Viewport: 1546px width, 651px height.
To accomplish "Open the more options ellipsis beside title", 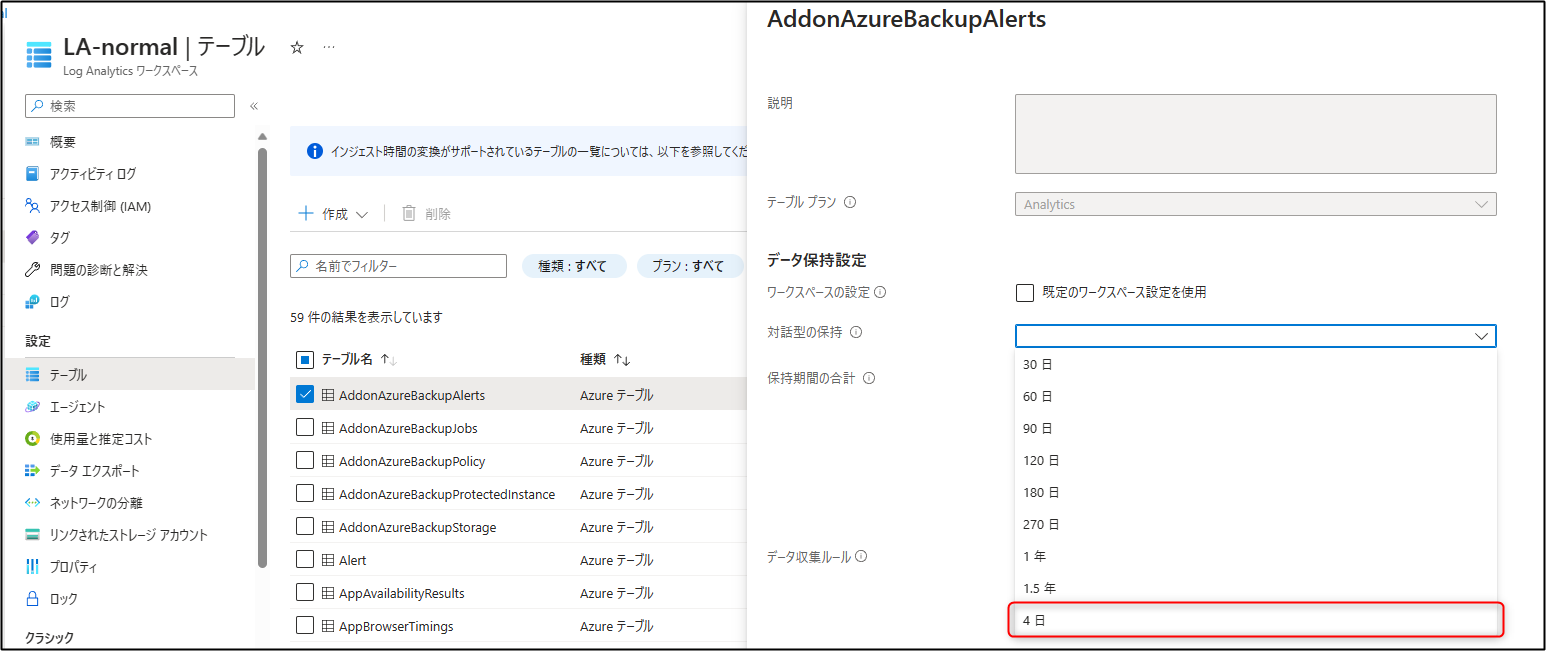I will point(329,47).
